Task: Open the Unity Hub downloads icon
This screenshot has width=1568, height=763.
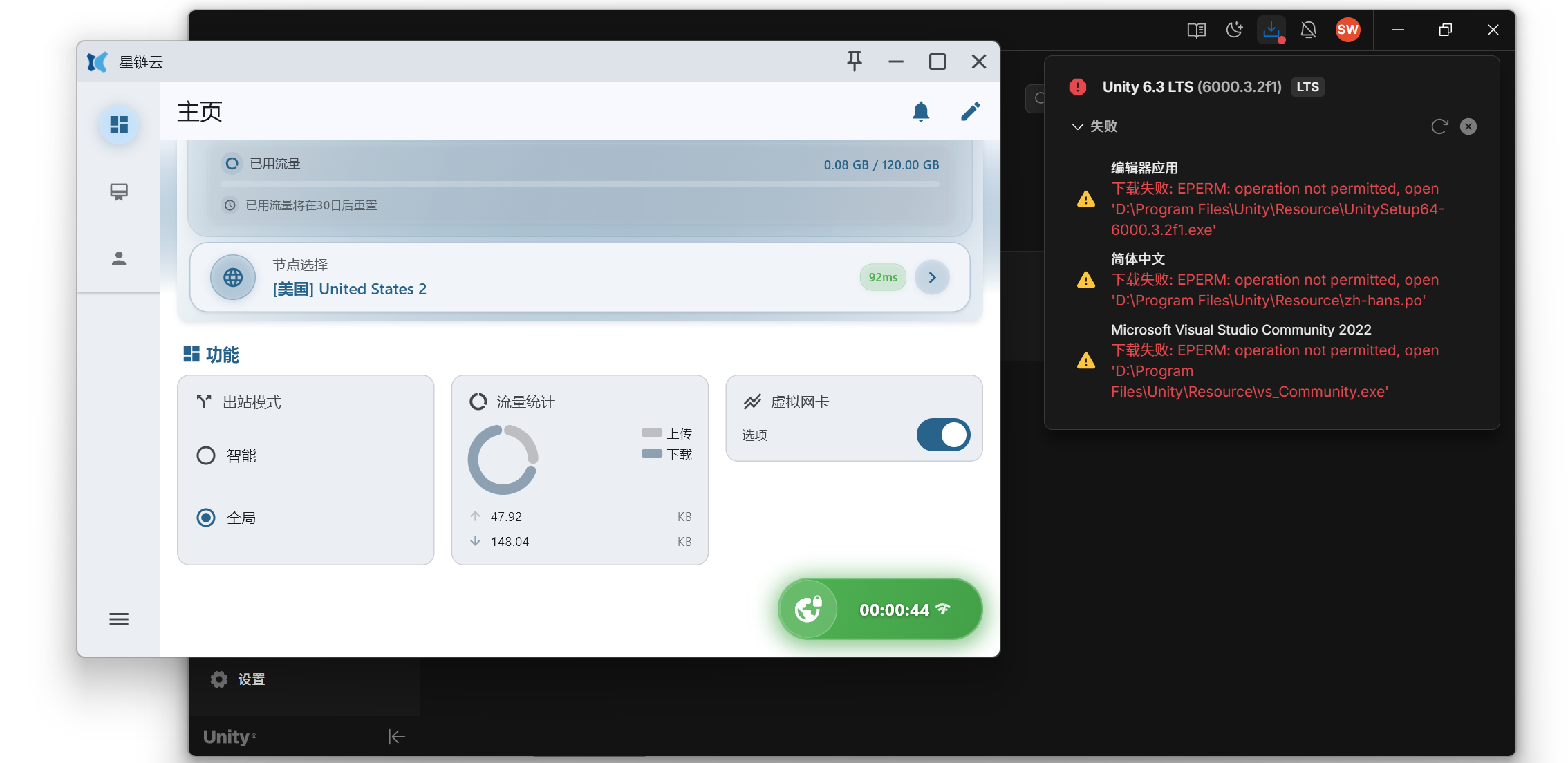Action: (x=1271, y=30)
